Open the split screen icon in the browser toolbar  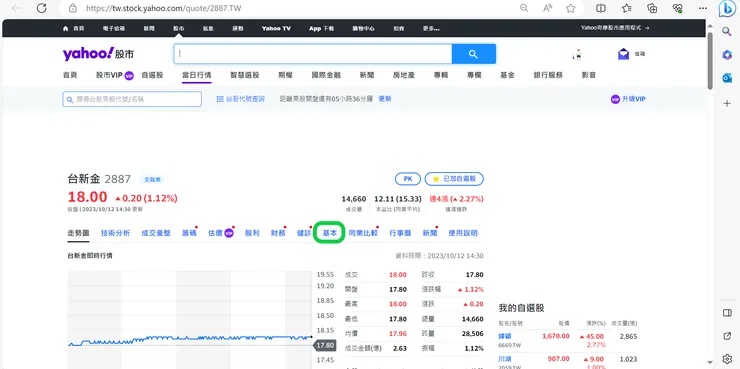tap(601, 8)
